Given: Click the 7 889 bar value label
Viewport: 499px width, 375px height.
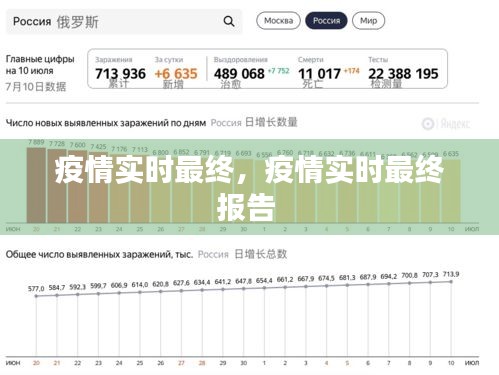Looking at the screenshot, I should pyautogui.click(x=36, y=142).
